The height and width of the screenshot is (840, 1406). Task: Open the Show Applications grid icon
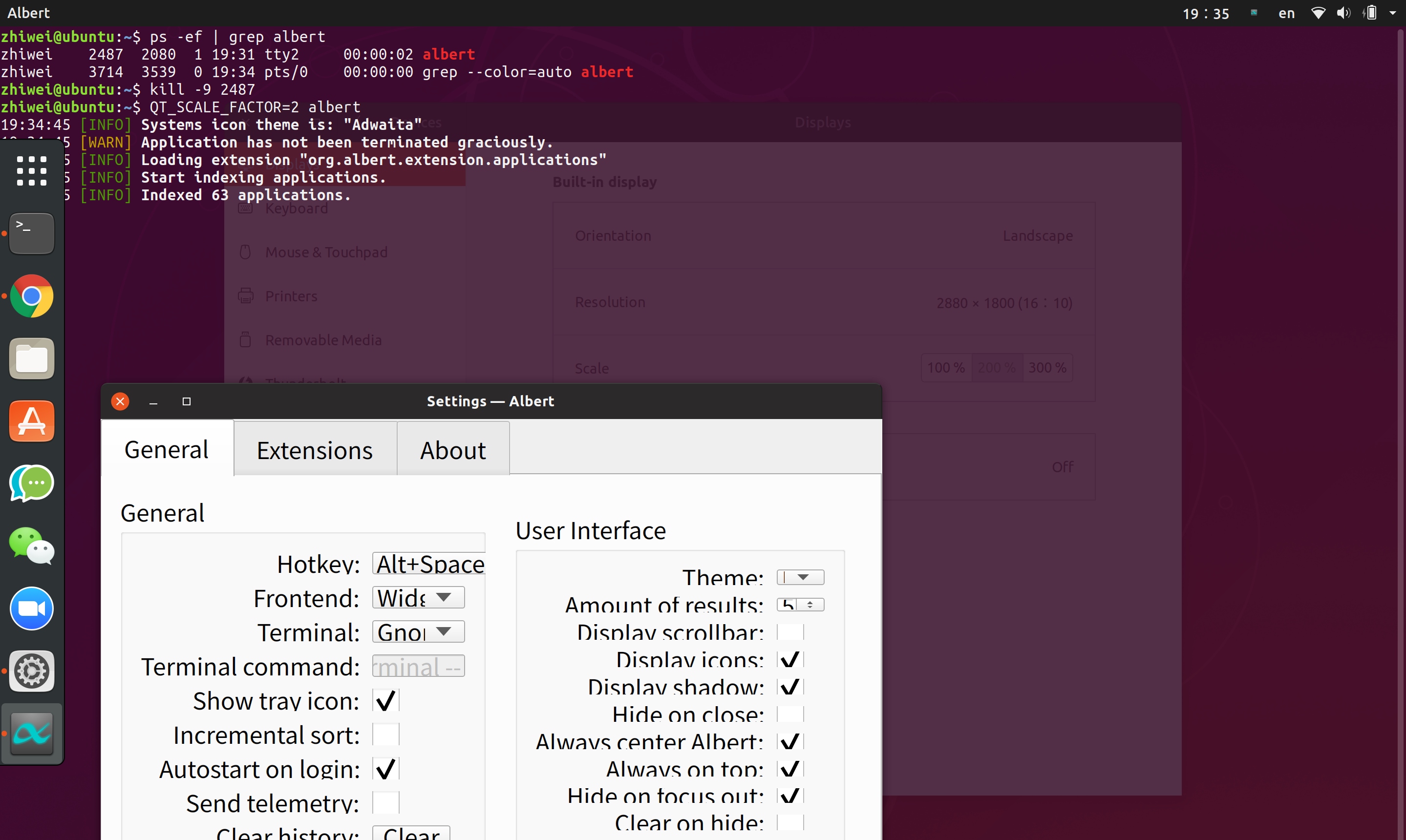(x=31, y=170)
